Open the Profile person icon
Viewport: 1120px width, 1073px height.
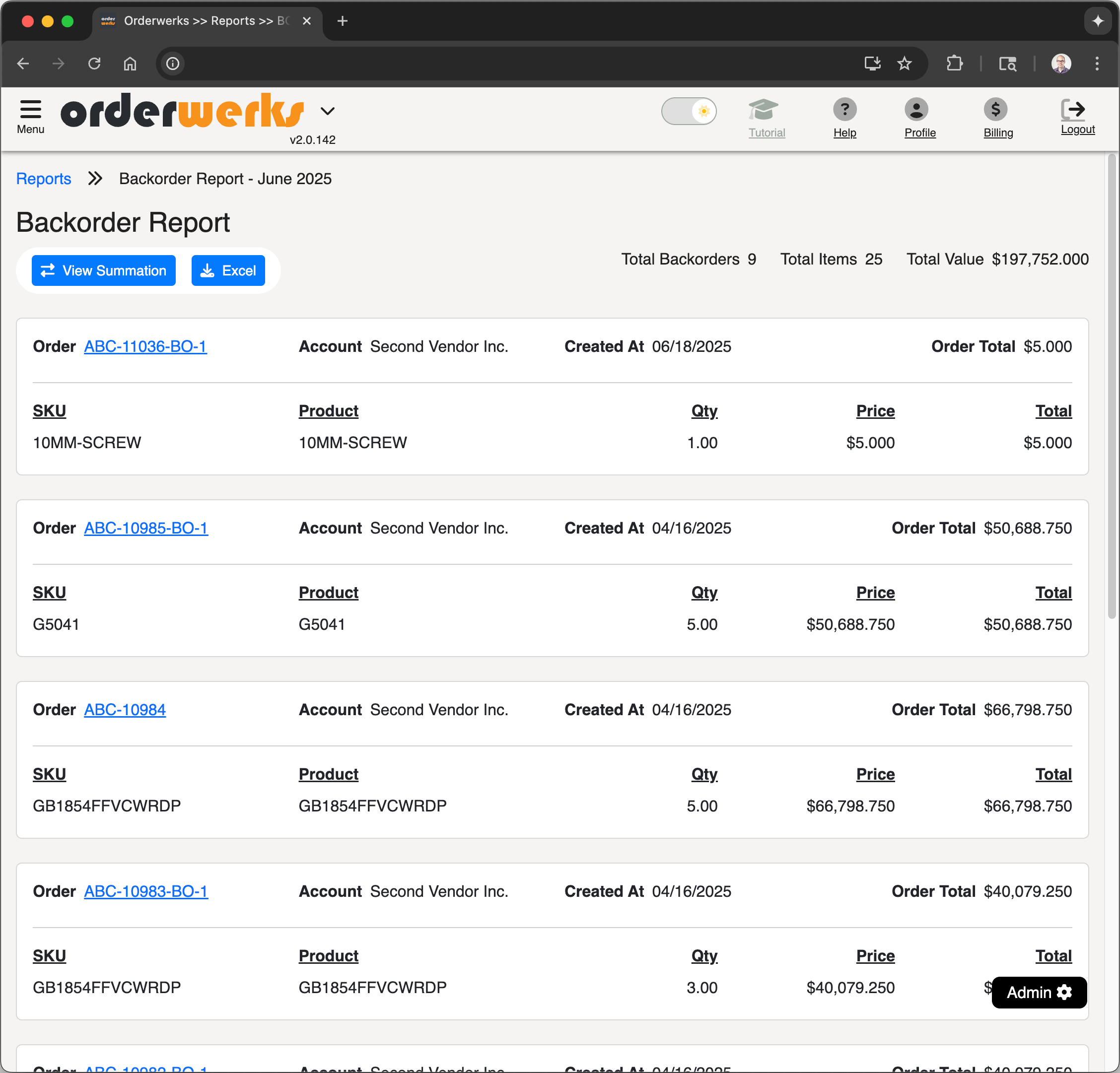pyautogui.click(x=916, y=109)
